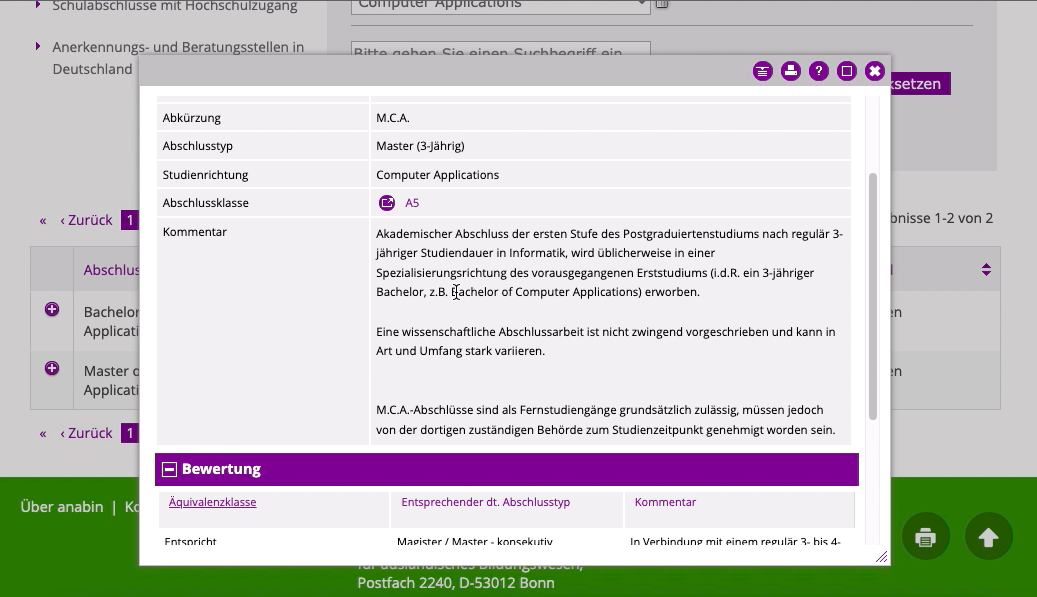The width and height of the screenshot is (1037, 597).
Task: Close the detail dialog with X icon
Action: [x=875, y=71]
